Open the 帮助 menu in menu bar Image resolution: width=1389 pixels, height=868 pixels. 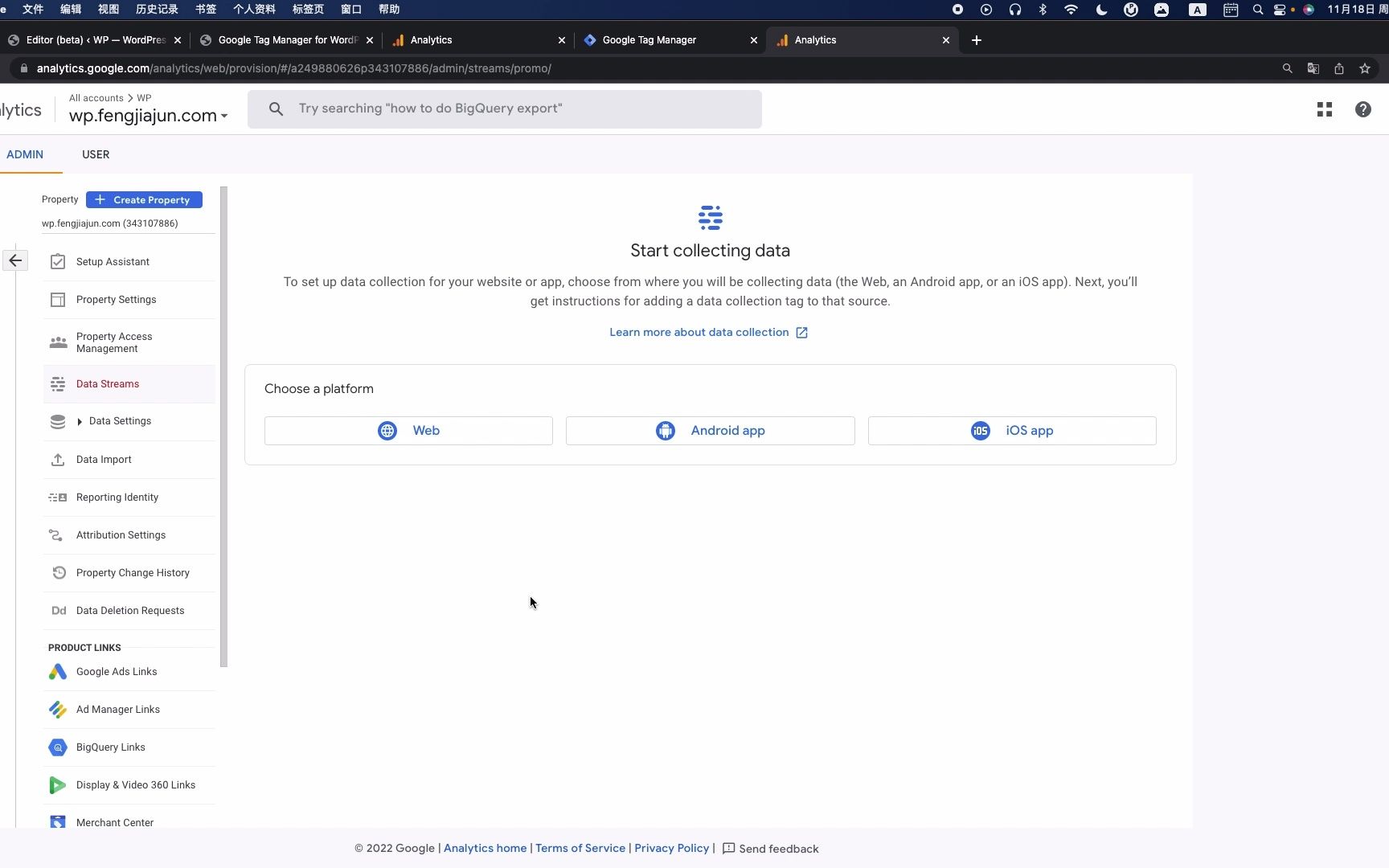(389, 10)
